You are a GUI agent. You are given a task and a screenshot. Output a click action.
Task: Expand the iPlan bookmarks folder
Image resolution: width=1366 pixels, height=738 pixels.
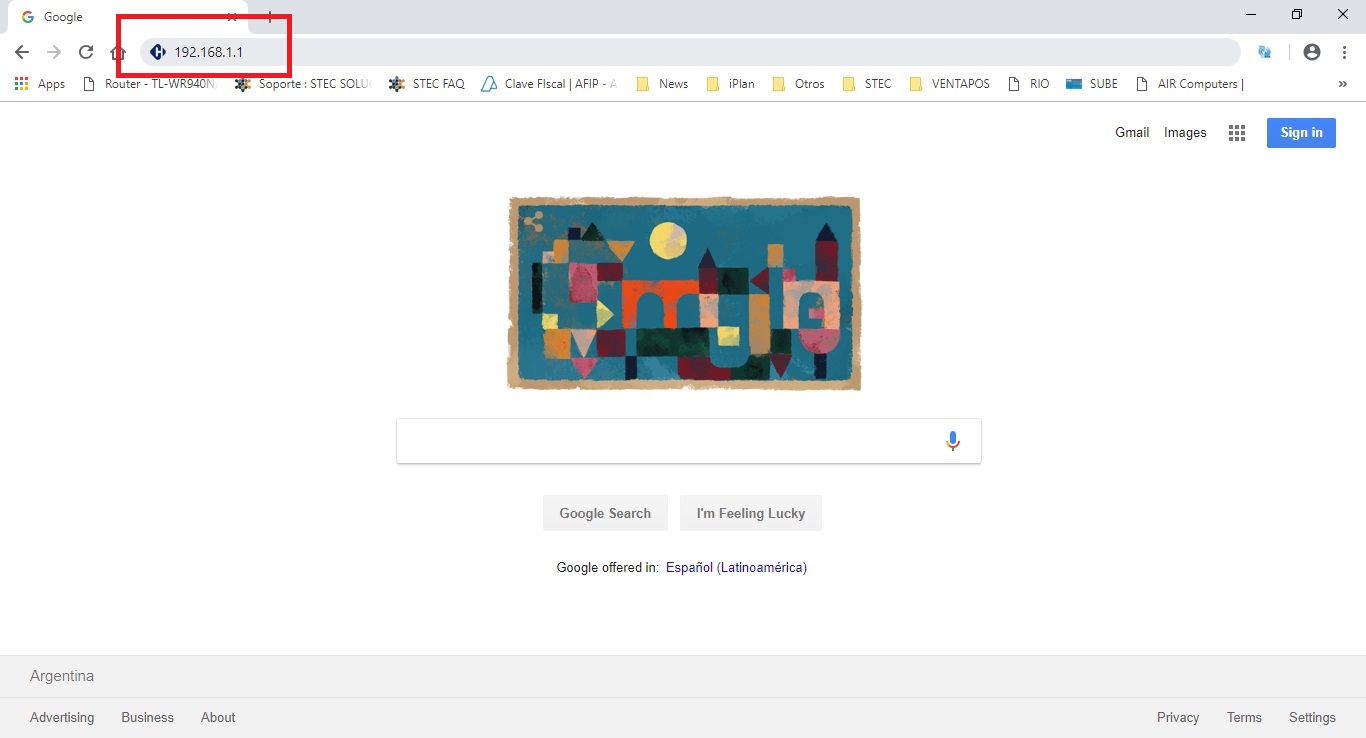[730, 84]
